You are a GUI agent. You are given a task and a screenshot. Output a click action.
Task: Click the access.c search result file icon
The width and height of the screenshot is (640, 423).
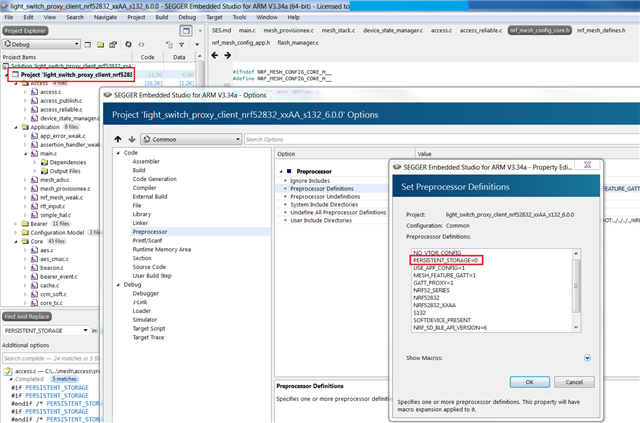(8, 371)
